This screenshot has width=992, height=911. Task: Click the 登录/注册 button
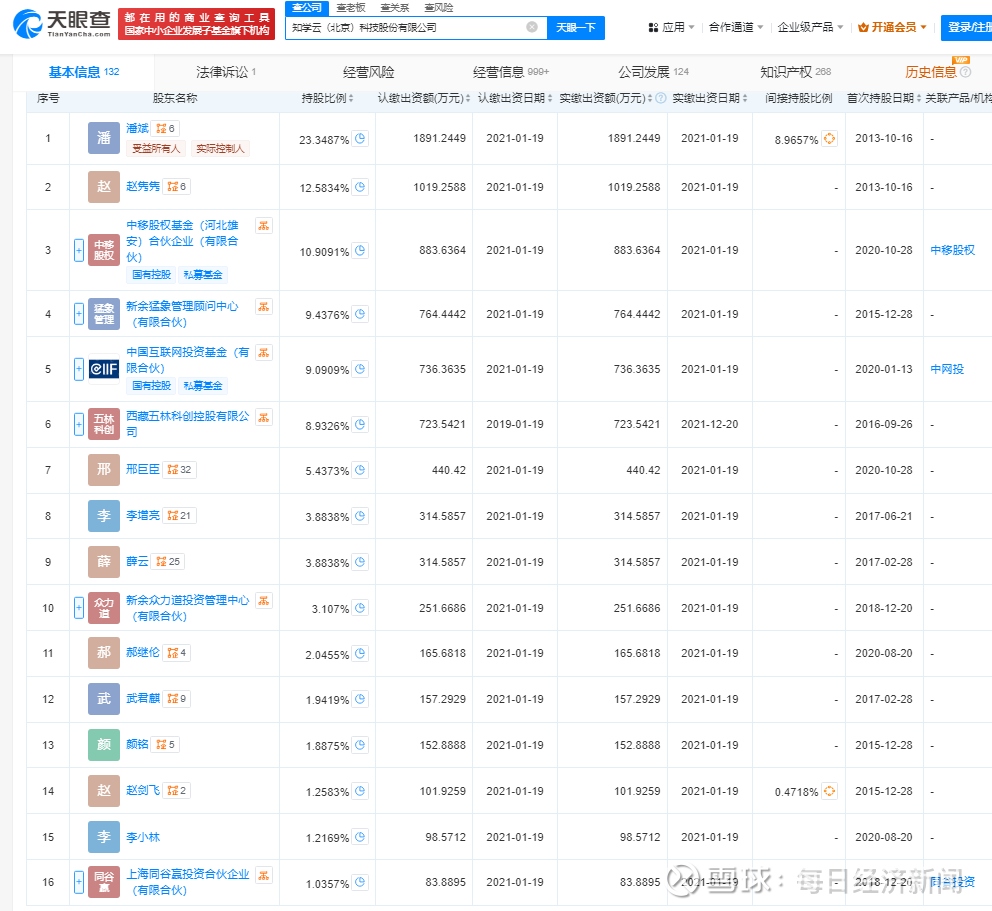[968, 28]
